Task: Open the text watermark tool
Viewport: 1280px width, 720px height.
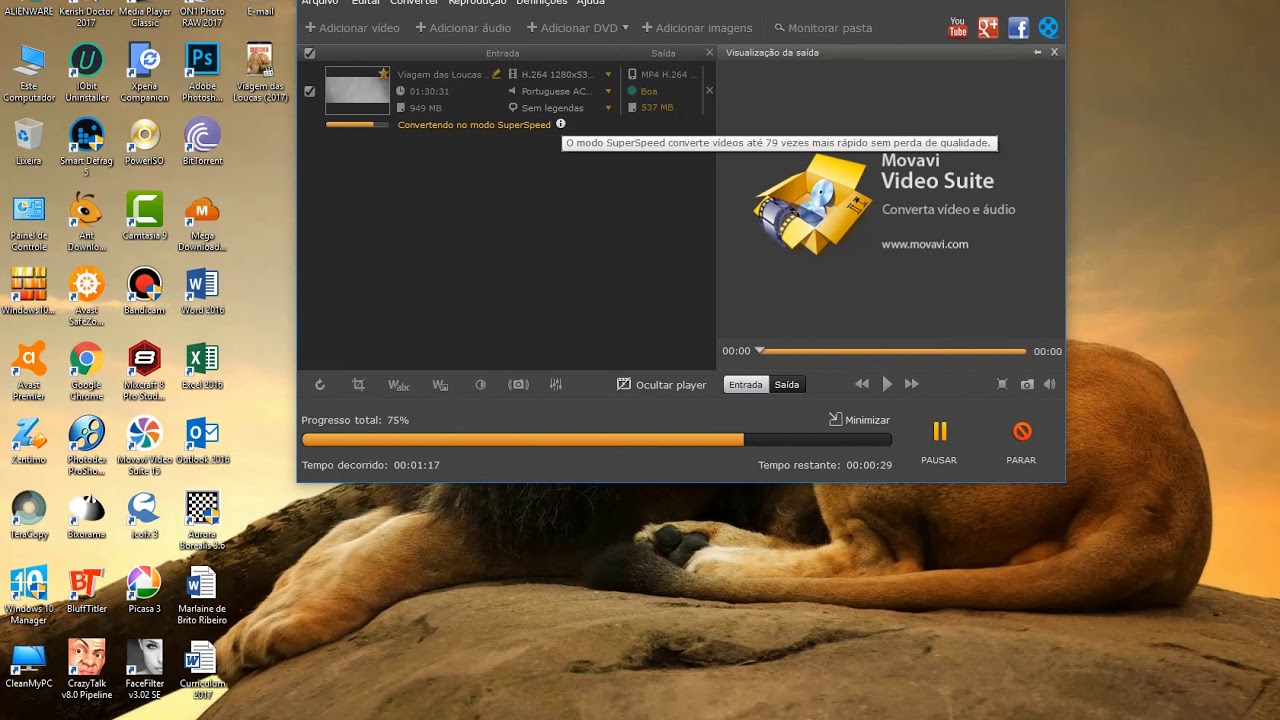Action: 398,385
